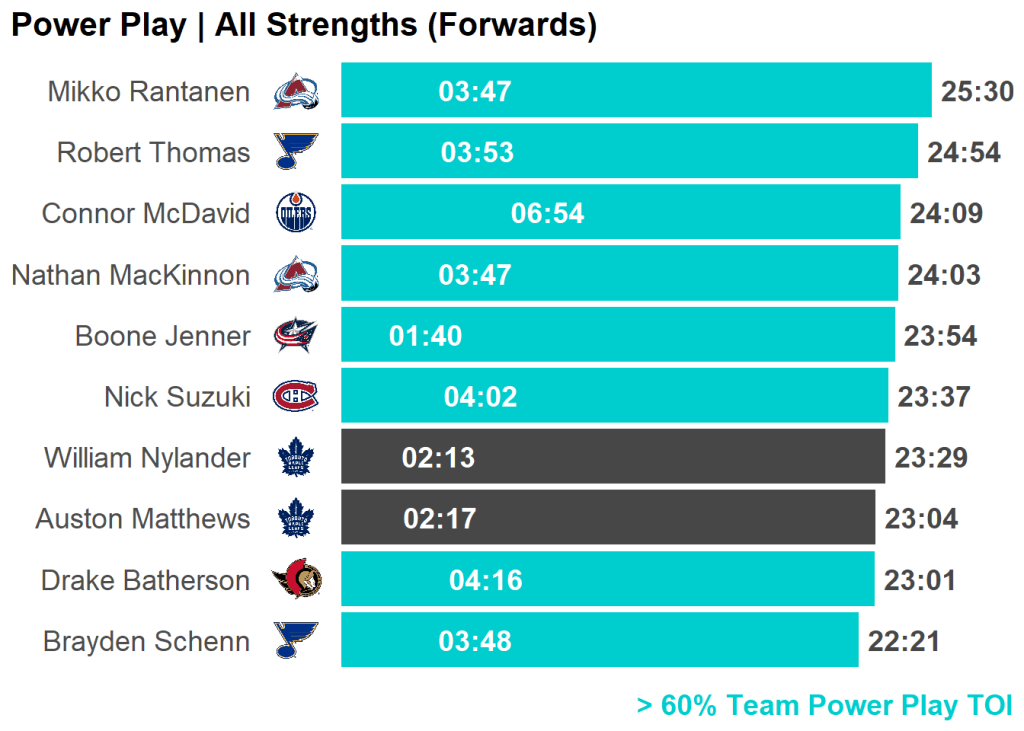
Task: Click the 60% Team Power Play TOI legend
Action: [x=824, y=705]
